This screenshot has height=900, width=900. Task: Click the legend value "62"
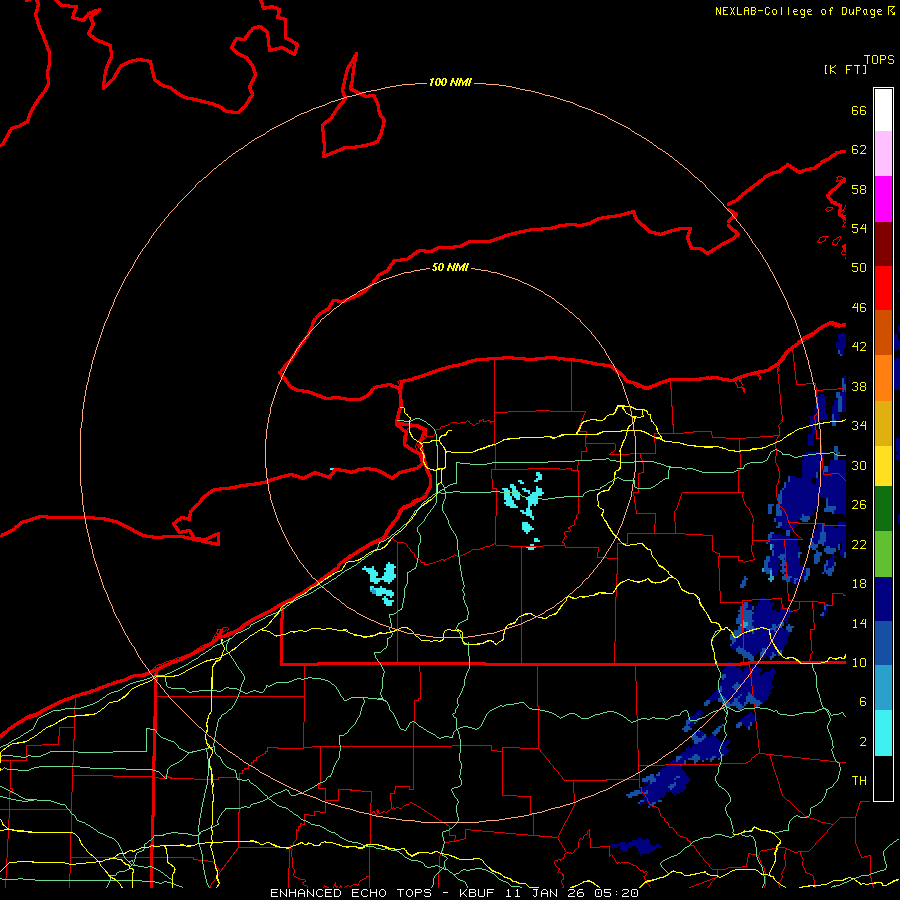(x=859, y=150)
